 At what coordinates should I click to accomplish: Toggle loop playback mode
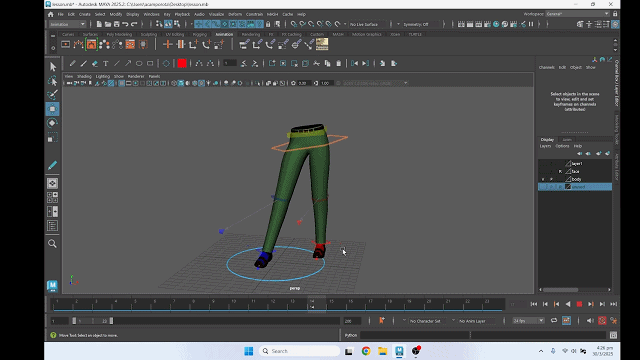(x=554, y=321)
